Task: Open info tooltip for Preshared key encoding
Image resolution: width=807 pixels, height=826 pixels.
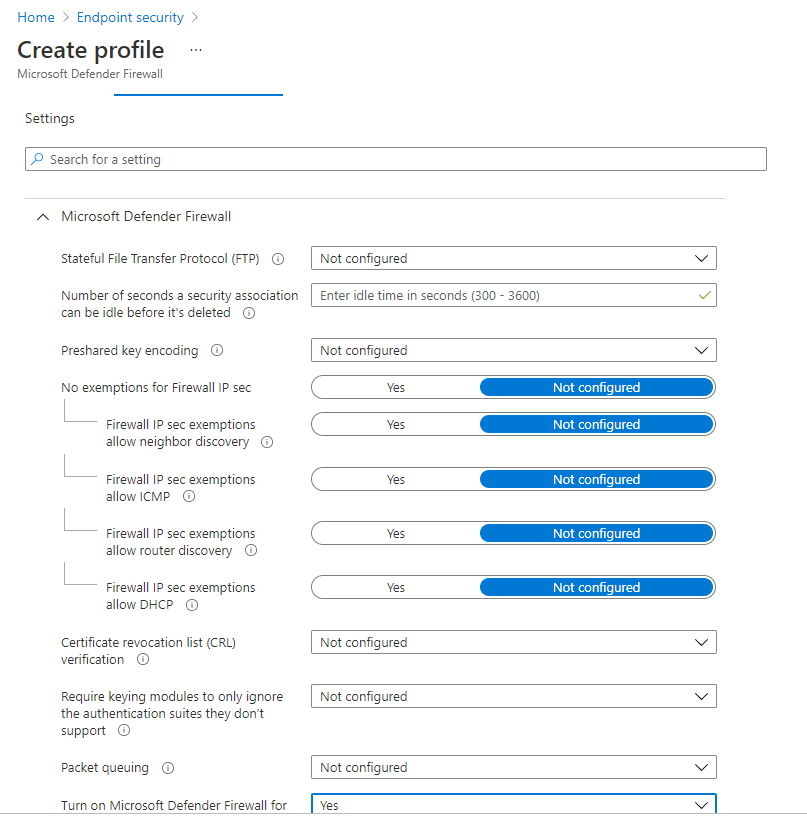Action: click(x=216, y=350)
